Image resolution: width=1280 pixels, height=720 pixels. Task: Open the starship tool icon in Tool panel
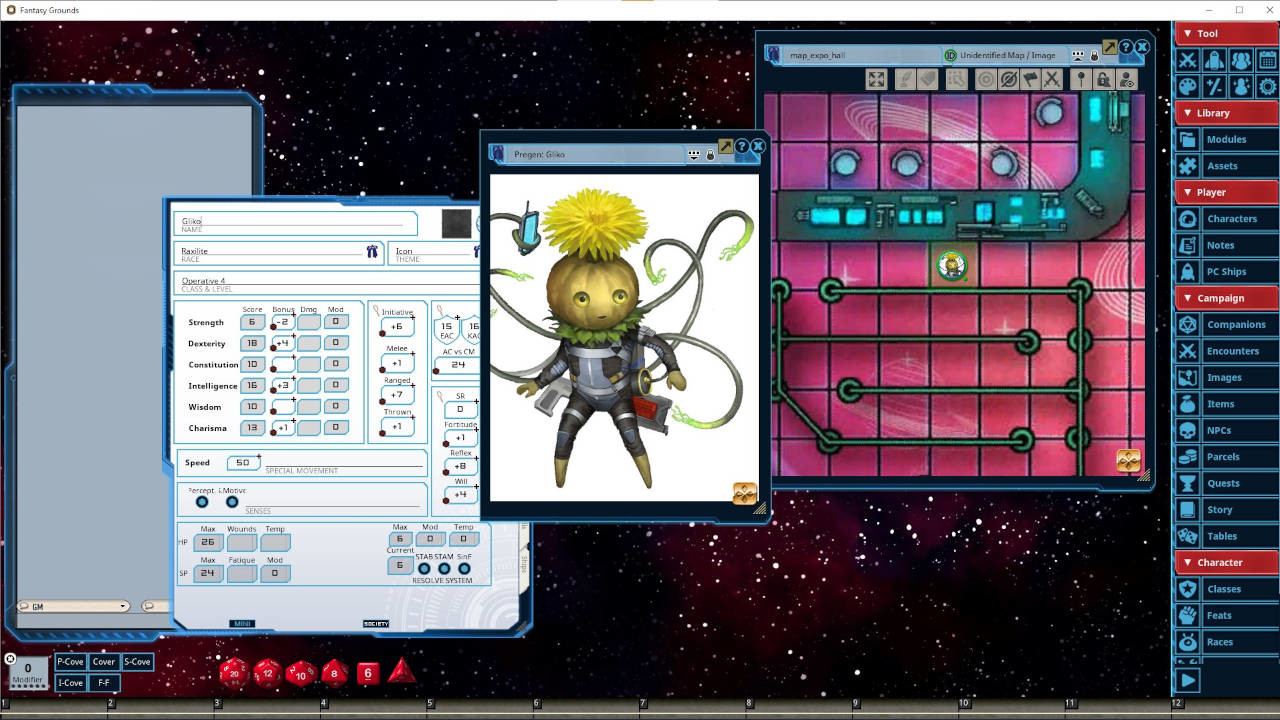(x=1214, y=61)
